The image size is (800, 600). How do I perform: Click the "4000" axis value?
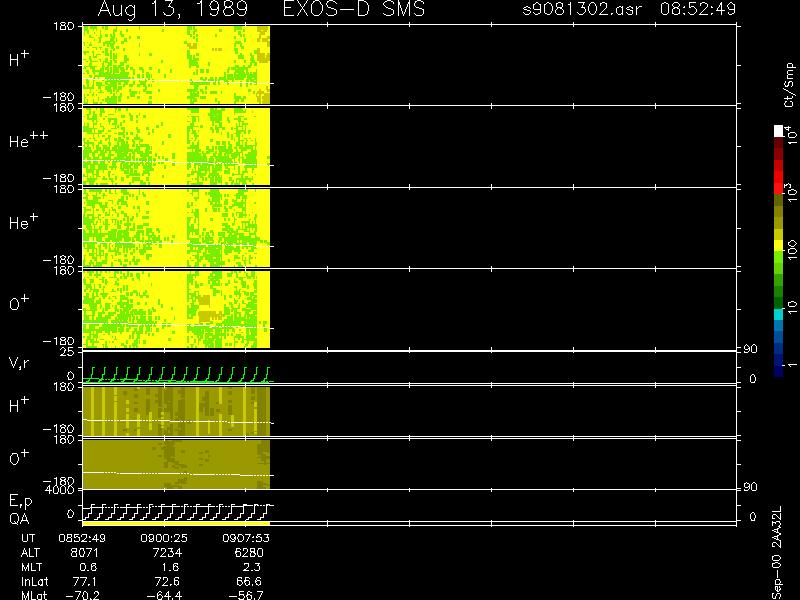pos(62,490)
